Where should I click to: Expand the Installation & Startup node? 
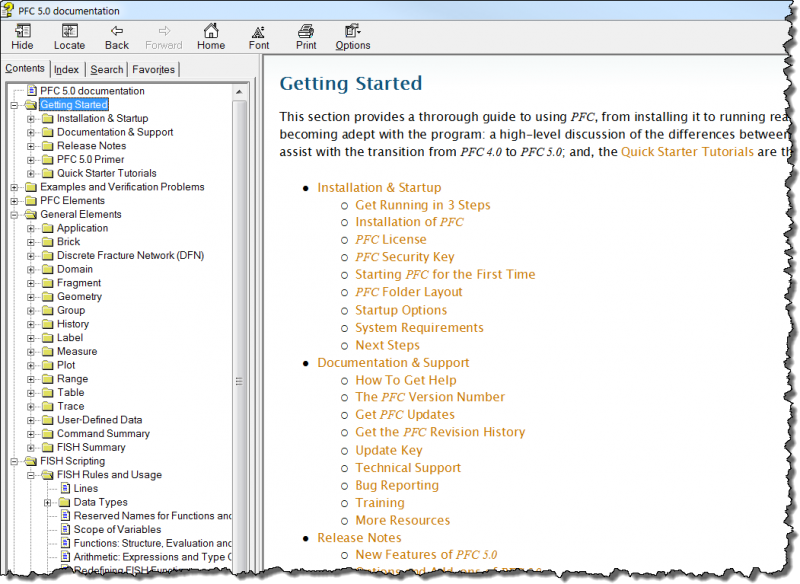tap(31, 119)
